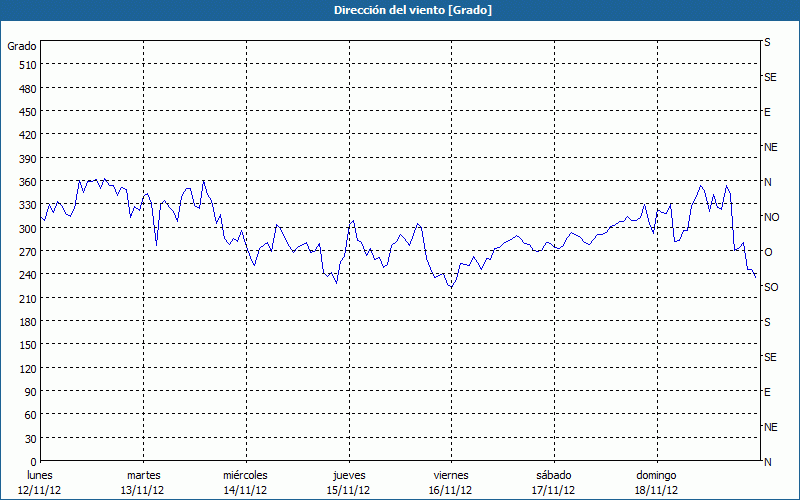Click the 'N' compass label level with 0
This screenshot has width=800, height=500.
[768, 462]
